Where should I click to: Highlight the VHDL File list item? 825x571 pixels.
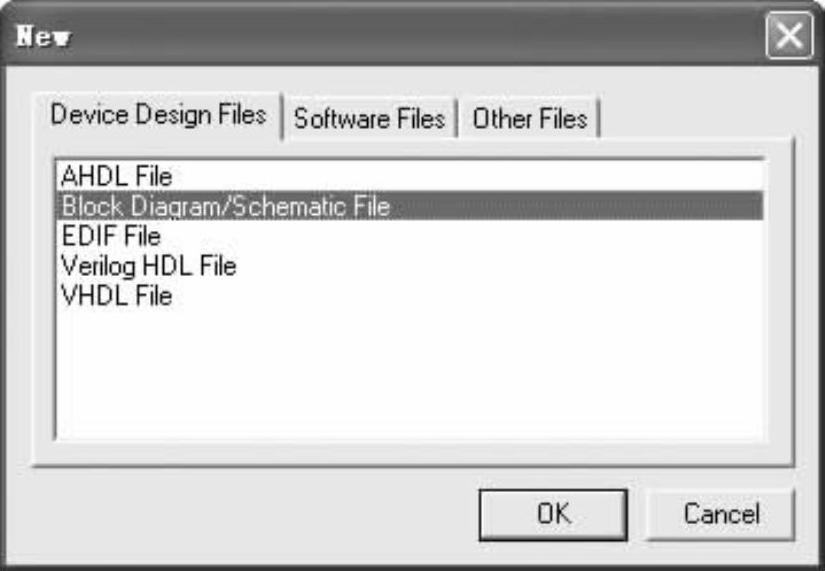[x=116, y=296]
